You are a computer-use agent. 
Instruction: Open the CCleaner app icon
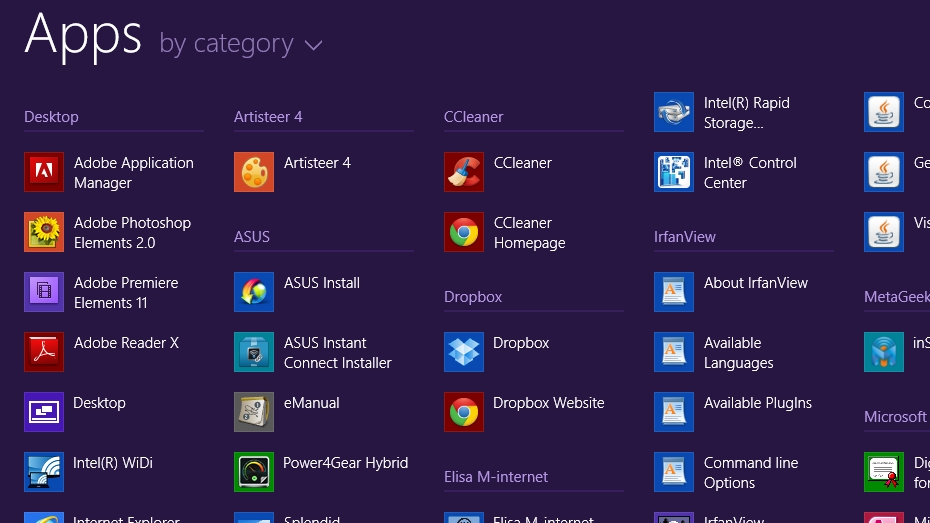464,172
